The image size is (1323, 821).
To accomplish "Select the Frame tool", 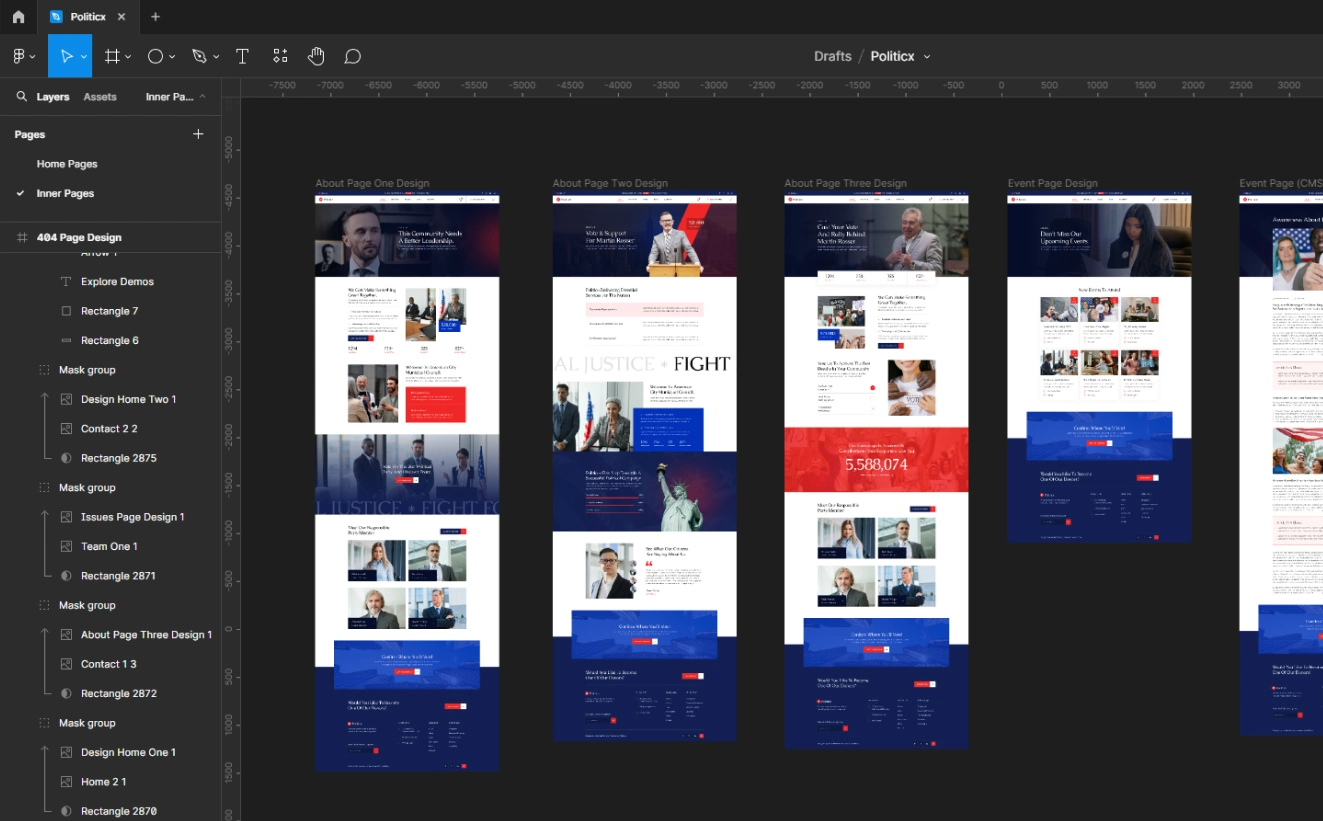I will pos(110,56).
